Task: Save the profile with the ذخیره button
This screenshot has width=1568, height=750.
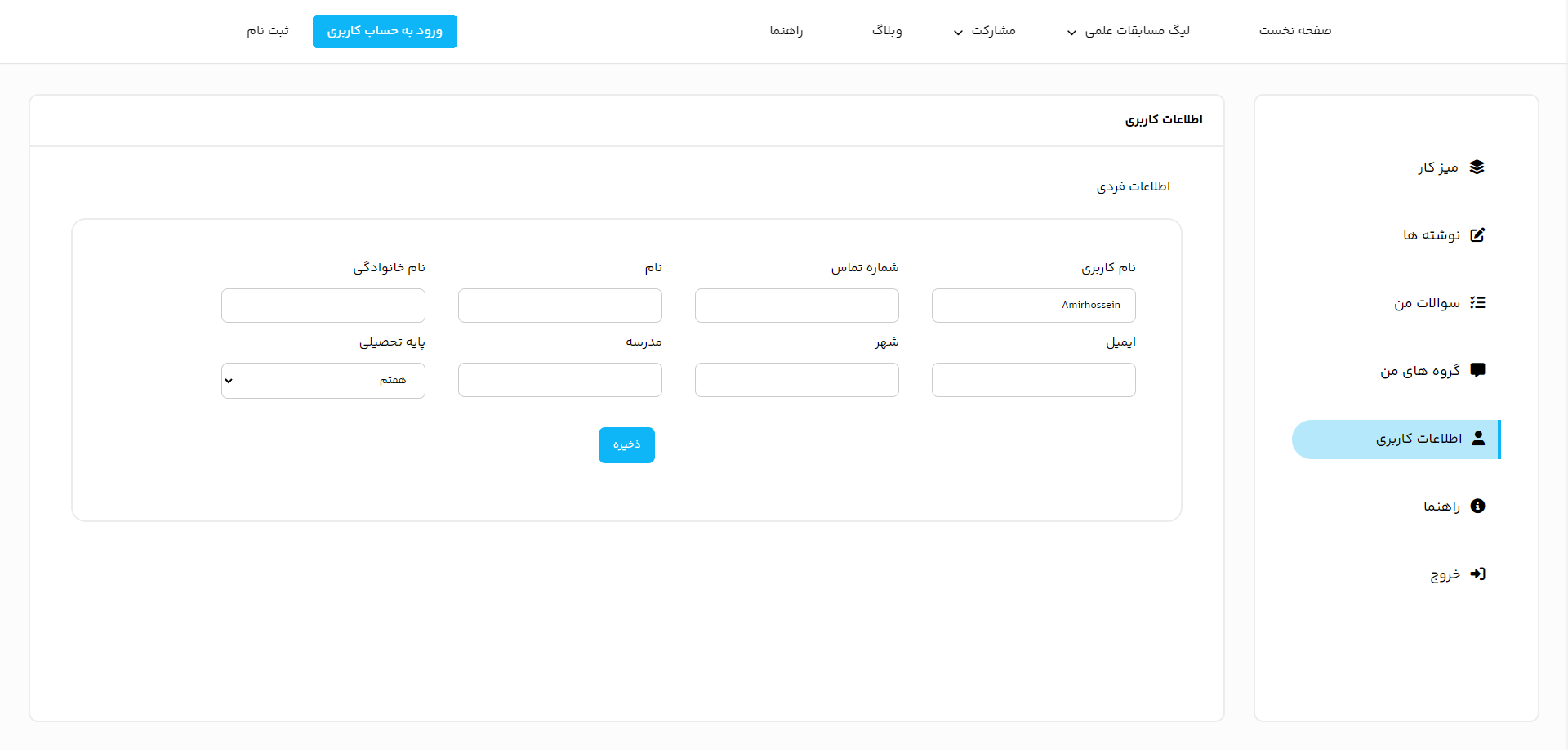Action: click(626, 444)
